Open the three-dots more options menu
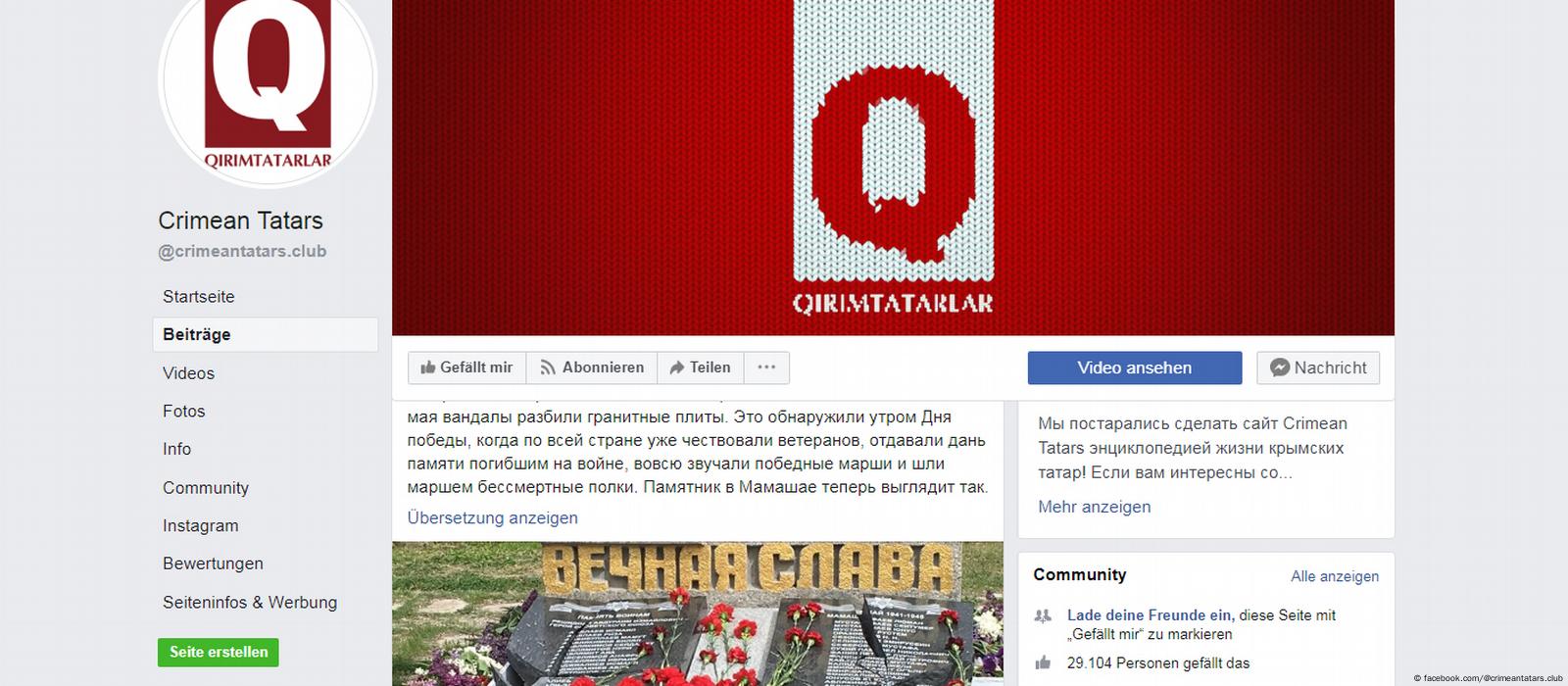 [x=766, y=367]
